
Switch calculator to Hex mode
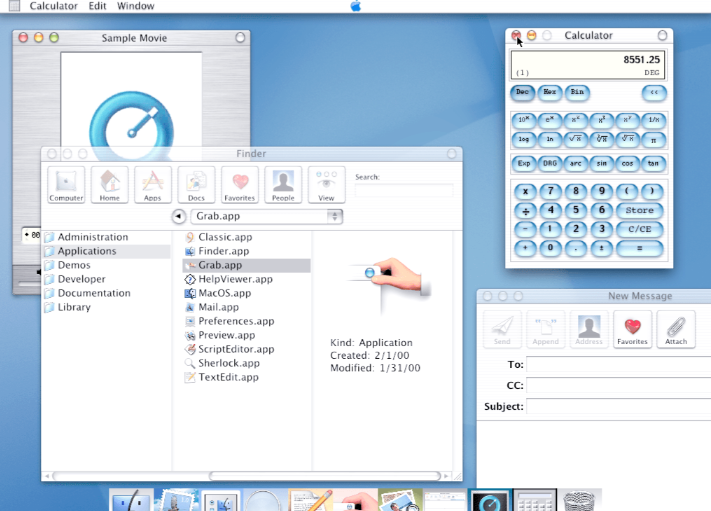click(x=550, y=92)
